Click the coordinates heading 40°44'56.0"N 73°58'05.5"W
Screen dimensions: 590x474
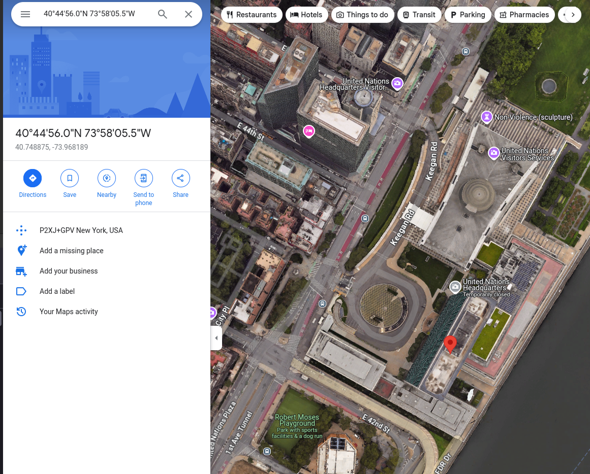83,133
